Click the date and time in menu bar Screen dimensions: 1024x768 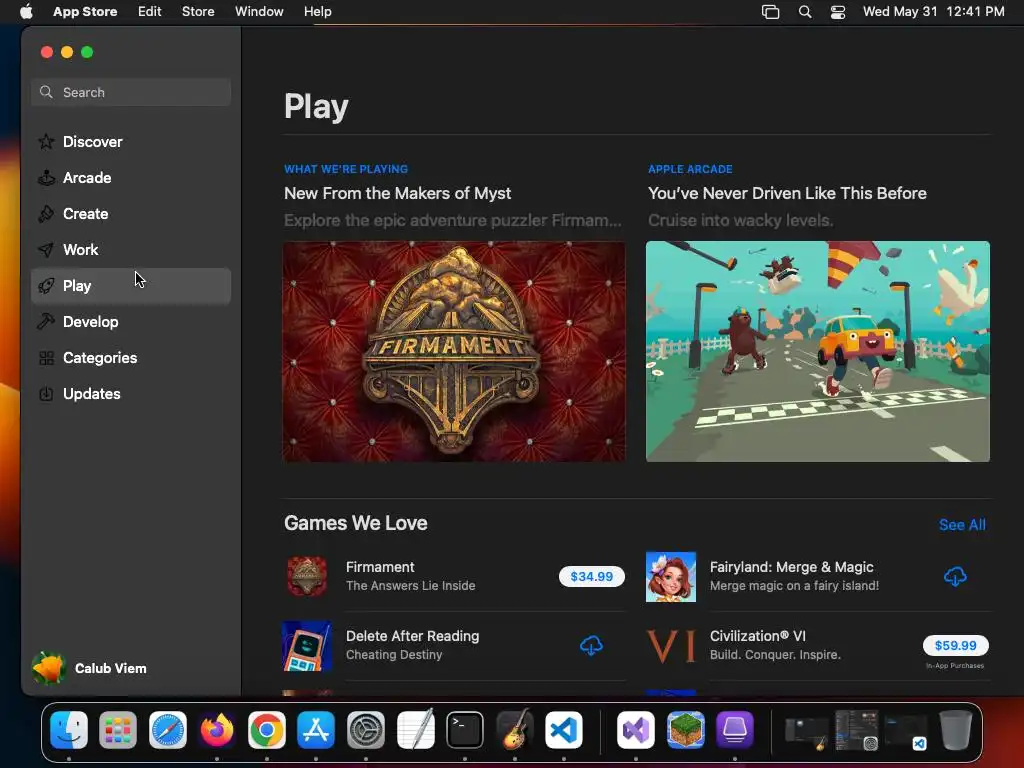(x=933, y=12)
